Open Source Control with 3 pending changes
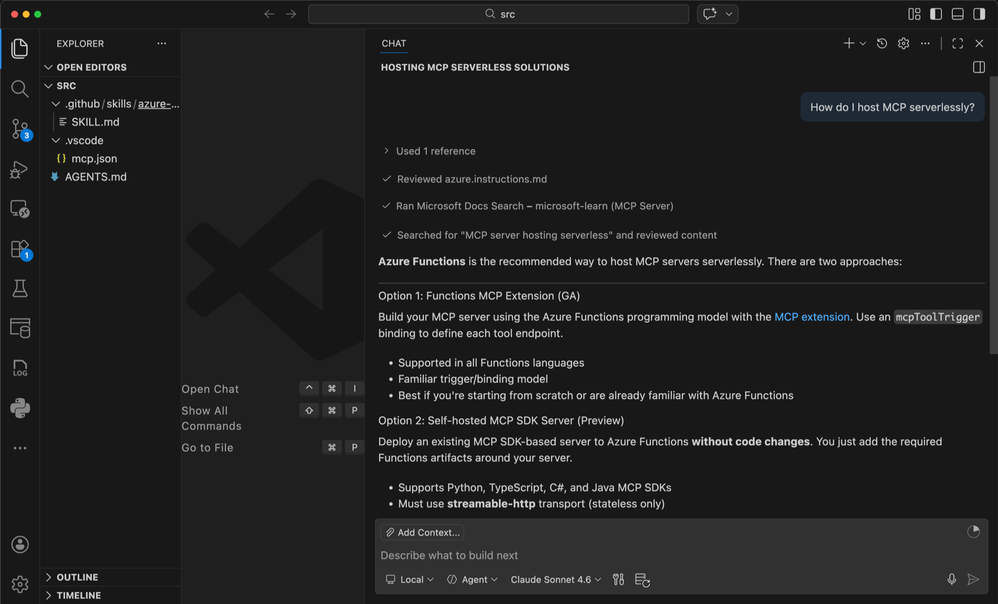This screenshot has width=998, height=604. [x=19, y=128]
